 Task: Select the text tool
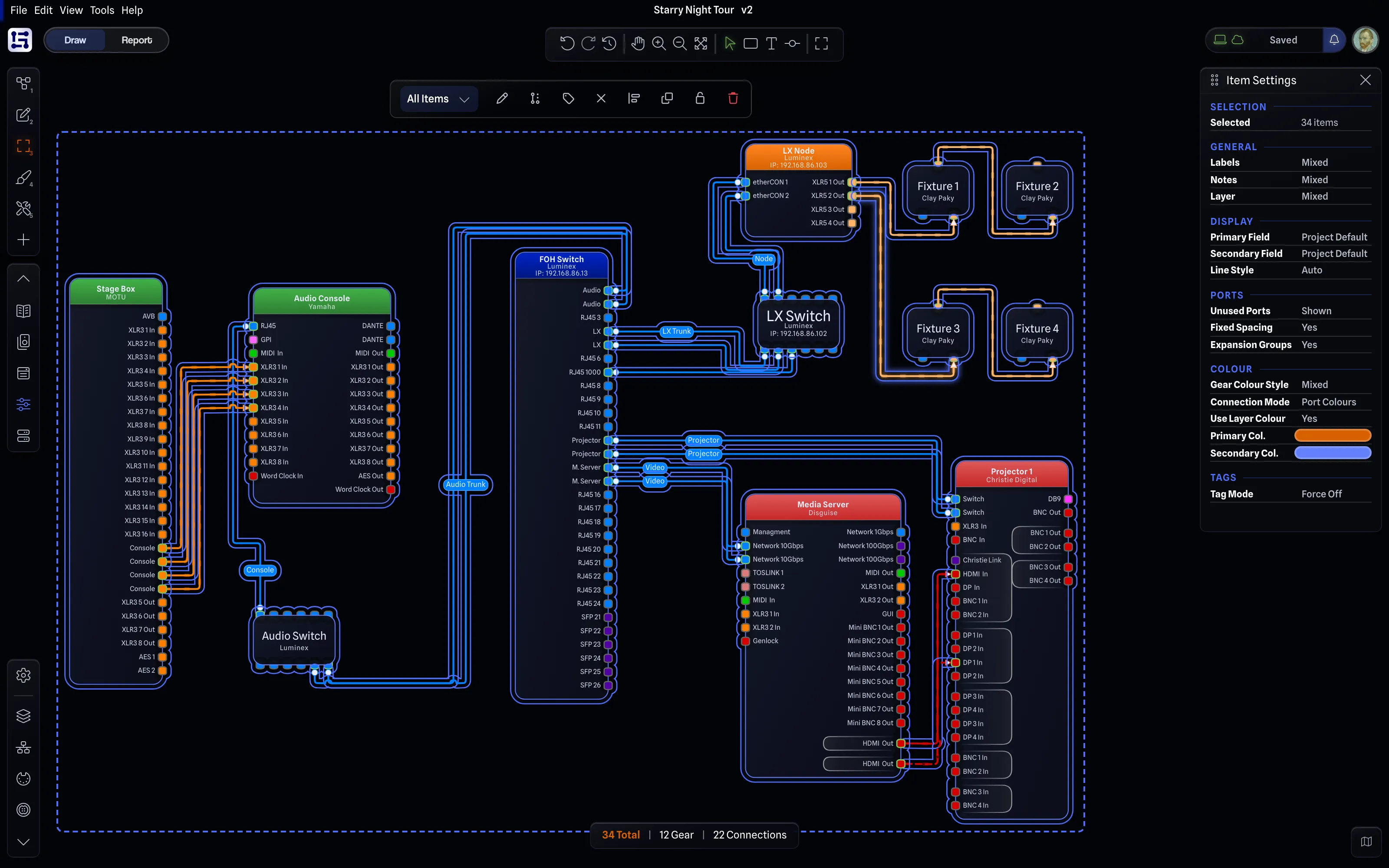pyautogui.click(x=771, y=43)
